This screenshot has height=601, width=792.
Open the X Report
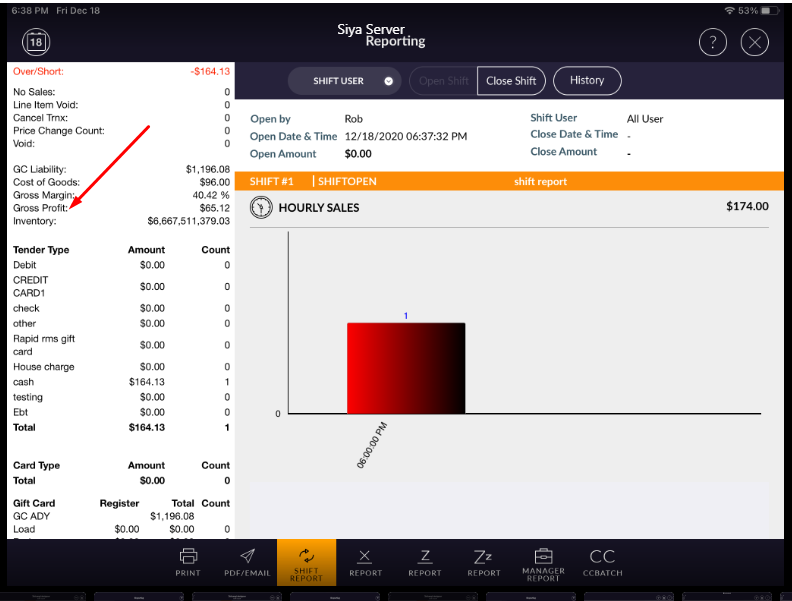[365, 562]
